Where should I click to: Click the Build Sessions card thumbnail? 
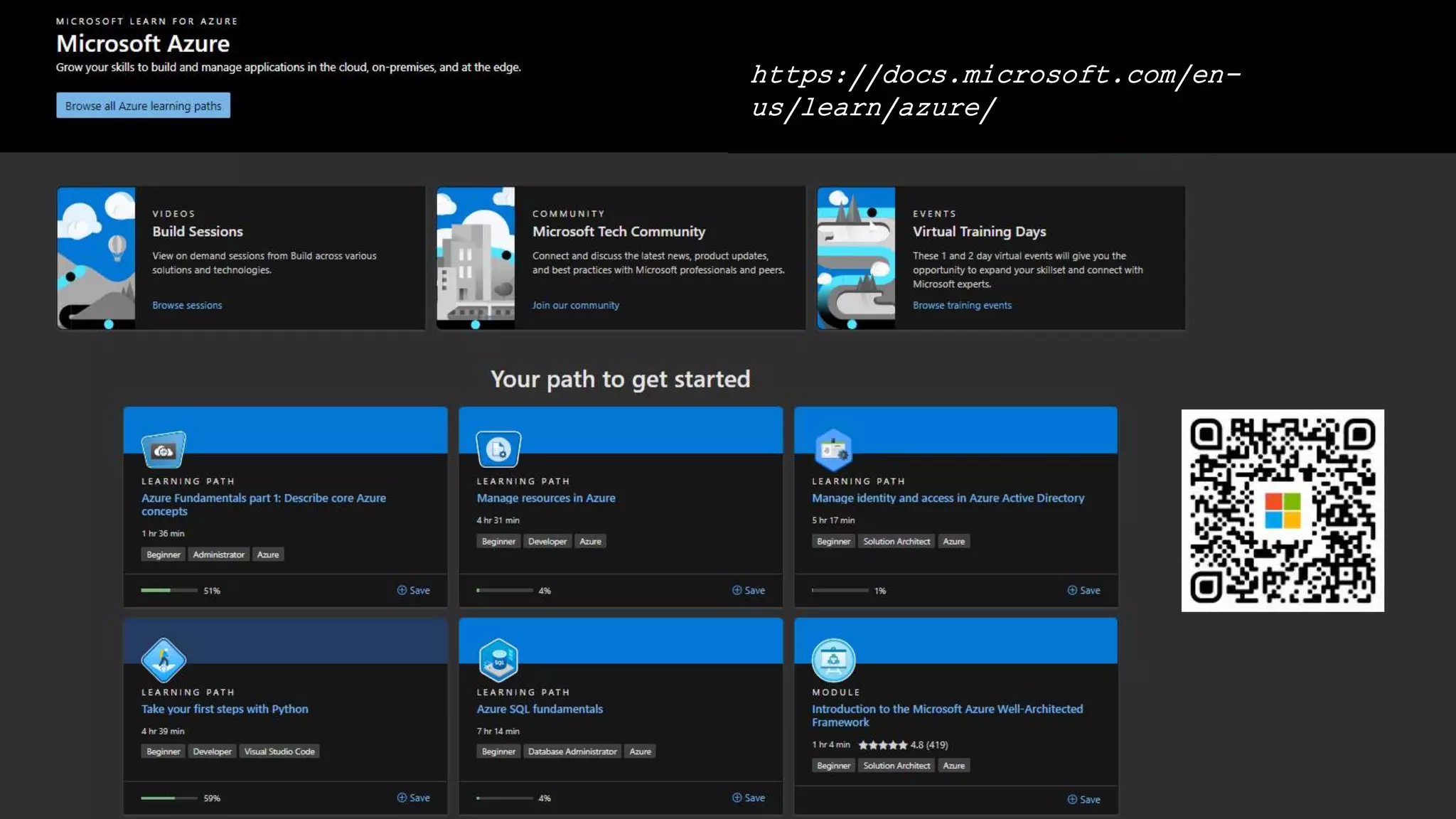click(96, 258)
